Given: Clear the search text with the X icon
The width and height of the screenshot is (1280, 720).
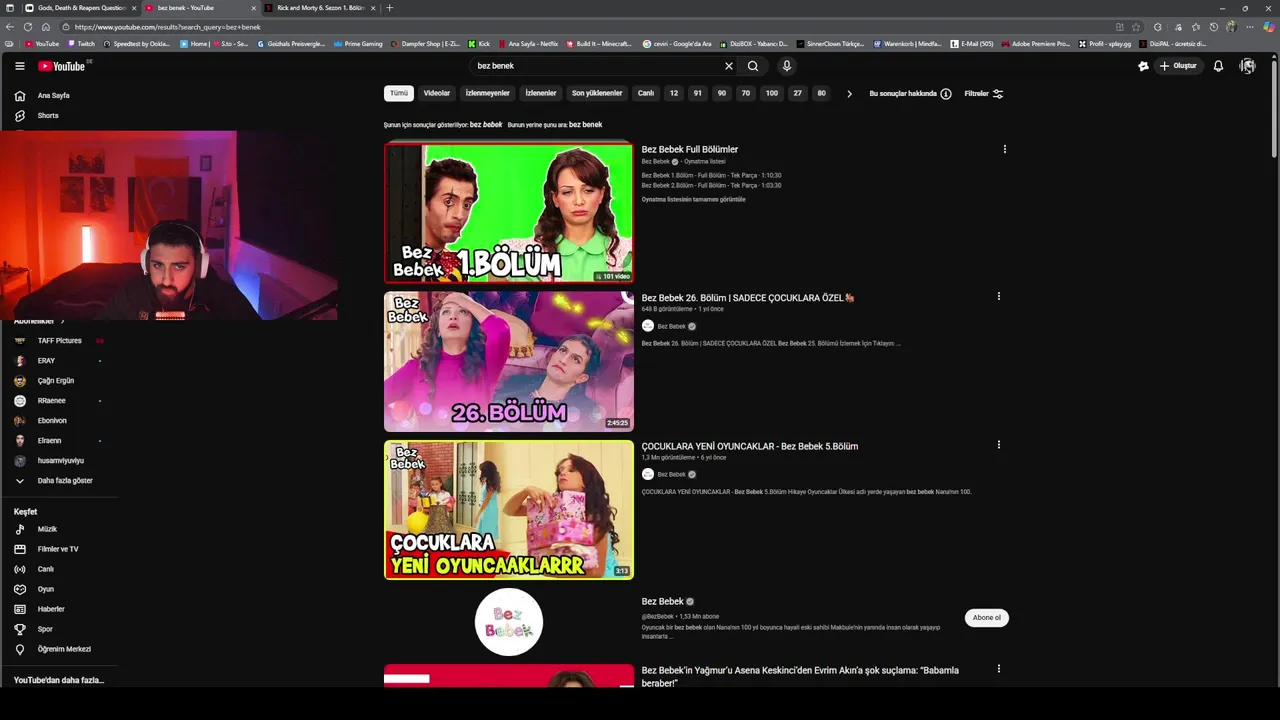Looking at the screenshot, I should point(728,66).
